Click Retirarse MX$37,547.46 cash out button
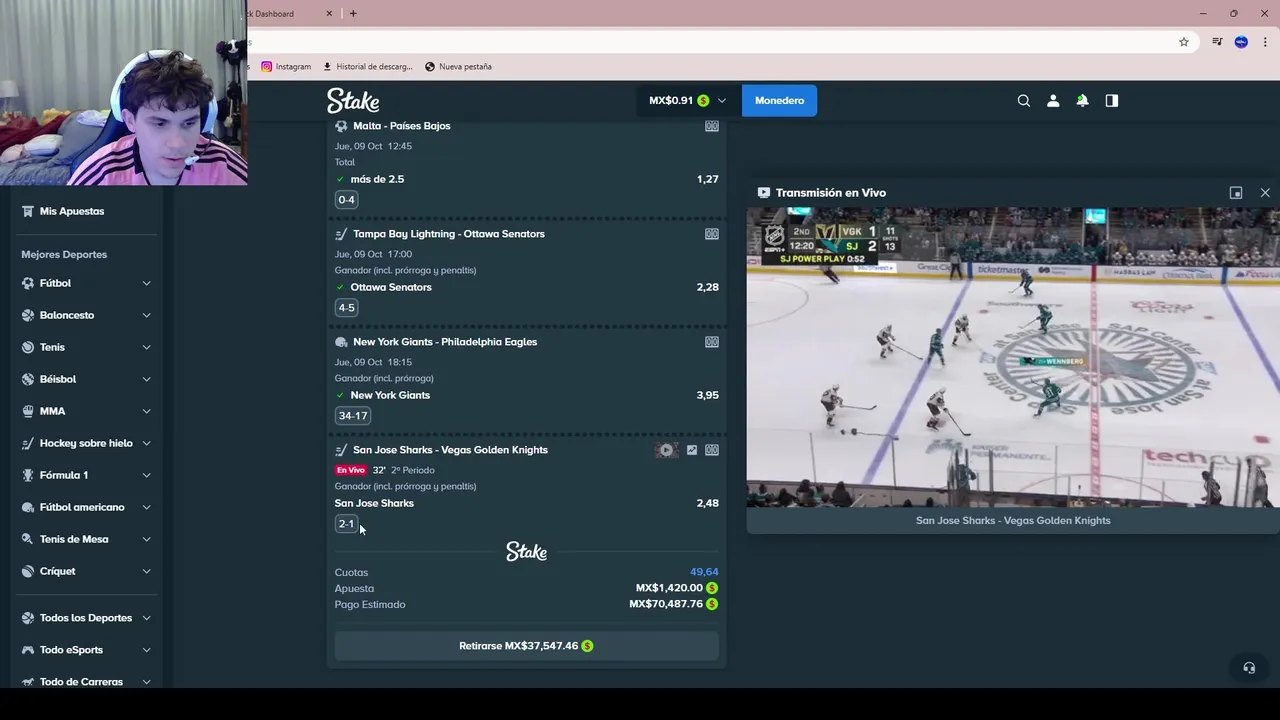Screen dimensions: 1280x720 (x=526, y=646)
